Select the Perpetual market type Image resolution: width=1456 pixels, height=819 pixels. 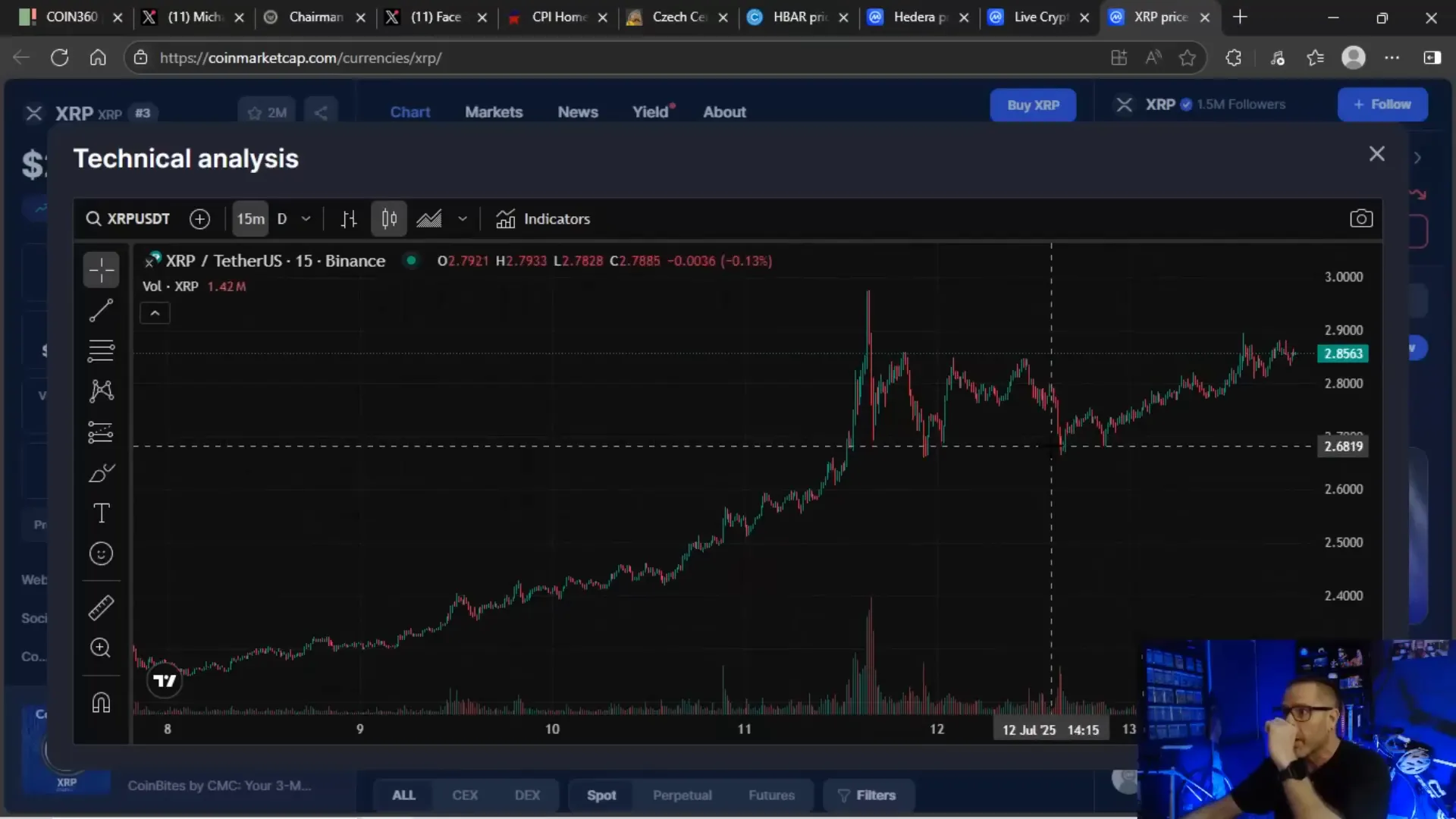[x=682, y=795]
